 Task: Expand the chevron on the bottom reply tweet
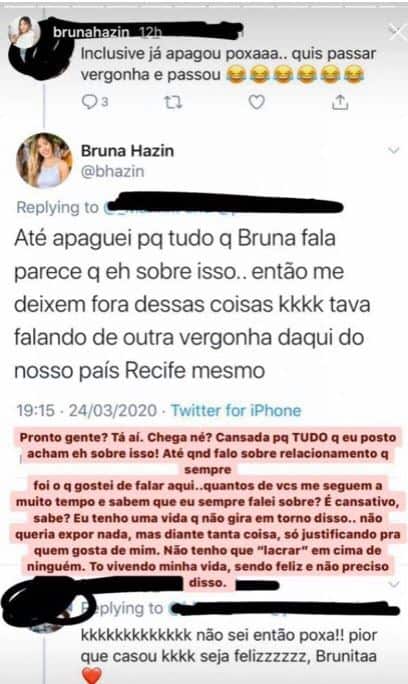pyautogui.click(x=394, y=583)
